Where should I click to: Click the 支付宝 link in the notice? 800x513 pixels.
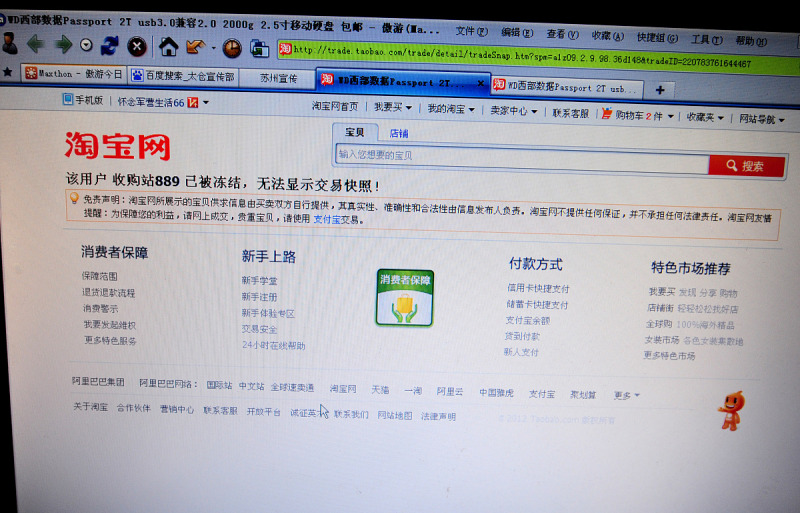(327, 219)
